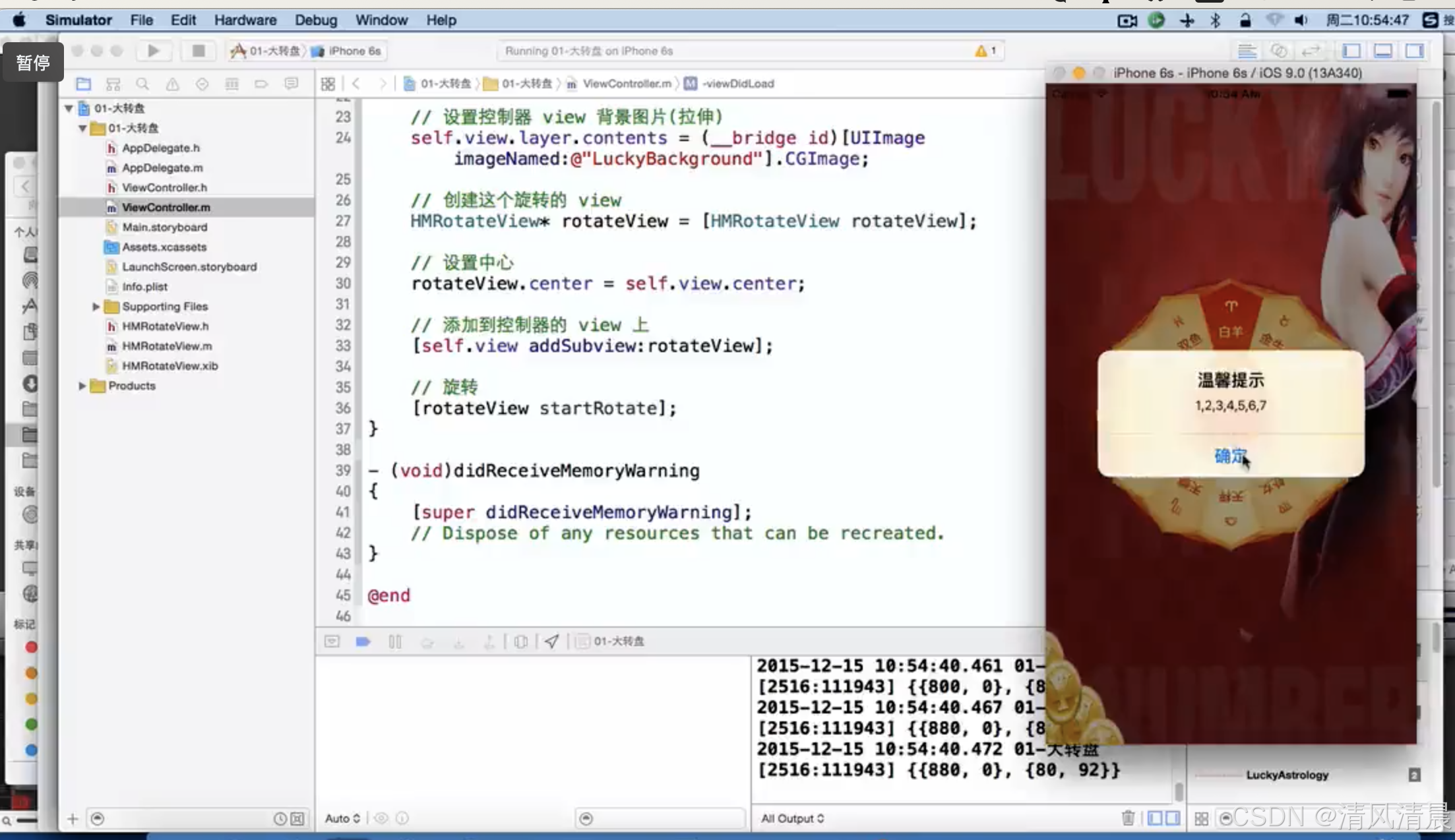Select Assets.xcassets in navigator
Screen dimensions: 1455x840
coord(164,247)
